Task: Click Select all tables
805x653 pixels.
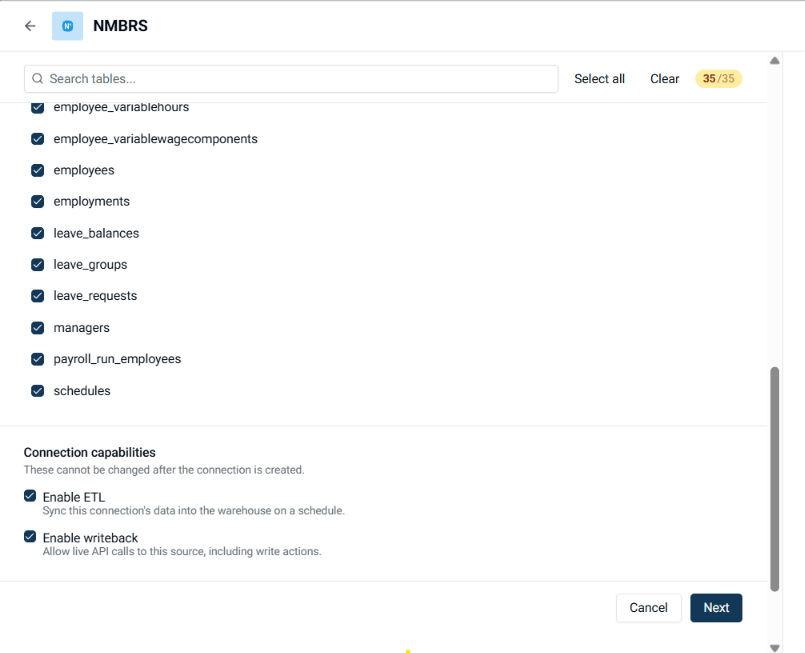Action: pyautogui.click(x=599, y=79)
